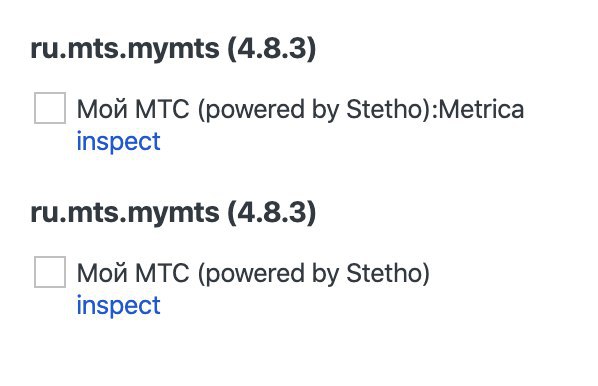Click '(powered by Stetho)' in the bottom entry
The image size is (598, 386).
(x=314, y=274)
